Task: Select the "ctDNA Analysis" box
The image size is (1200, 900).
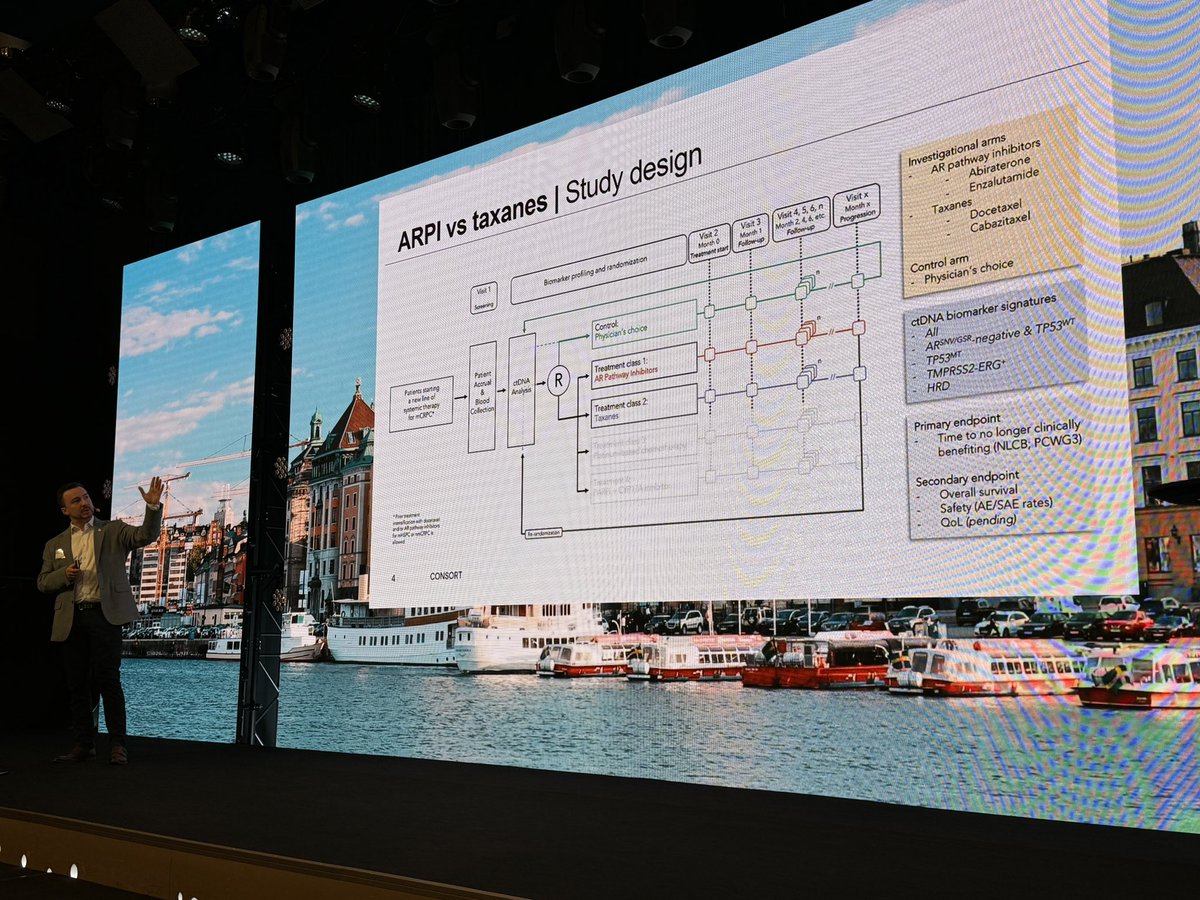Action: [521, 390]
